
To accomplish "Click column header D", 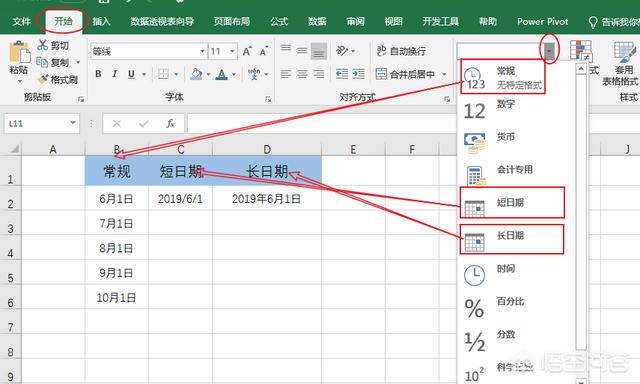I will [x=267, y=149].
